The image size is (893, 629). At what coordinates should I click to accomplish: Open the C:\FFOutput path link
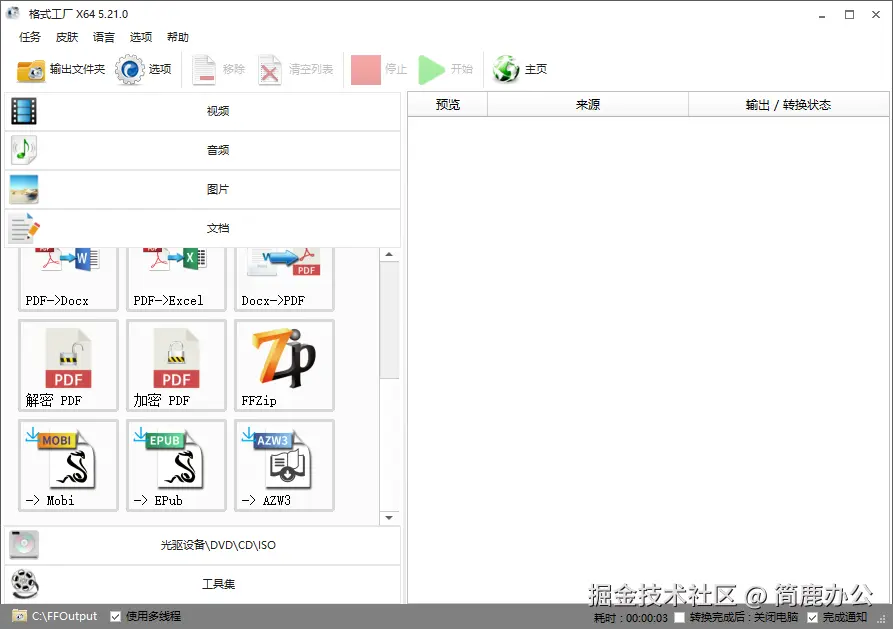coord(64,616)
